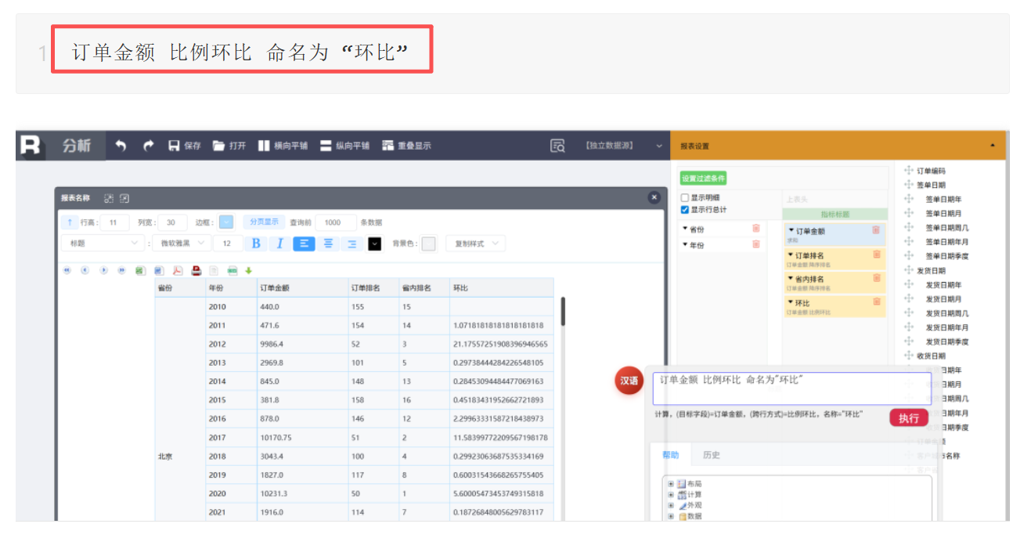The width and height of the screenshot is (1034, 533).
Task: Enable the 显示明细 checkbox
Action: (x=685, y=198)
